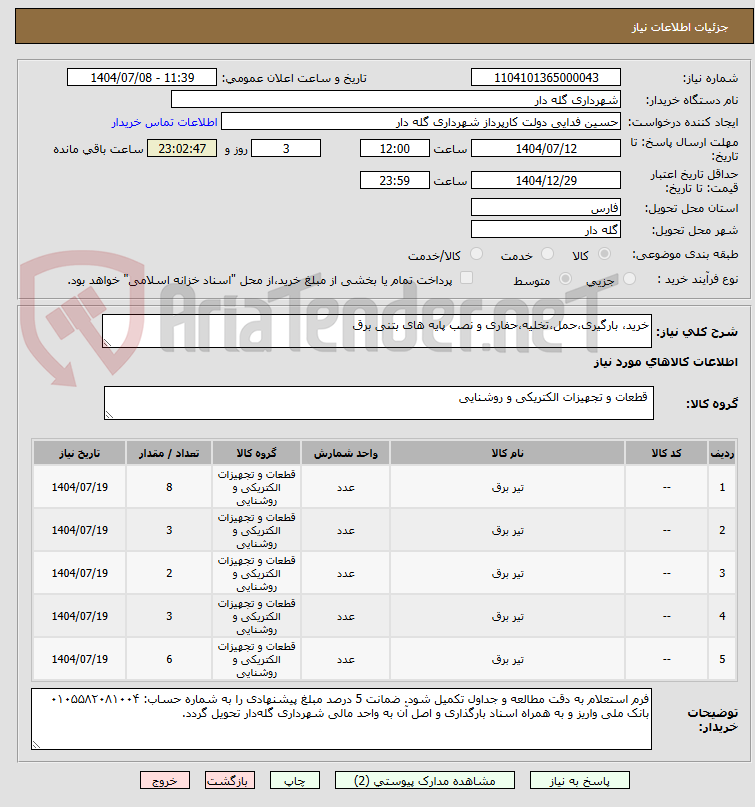The width and height of the screenshot is (755, 807).
Task: Select the خدمت radio button
Action: coord(548,254)
